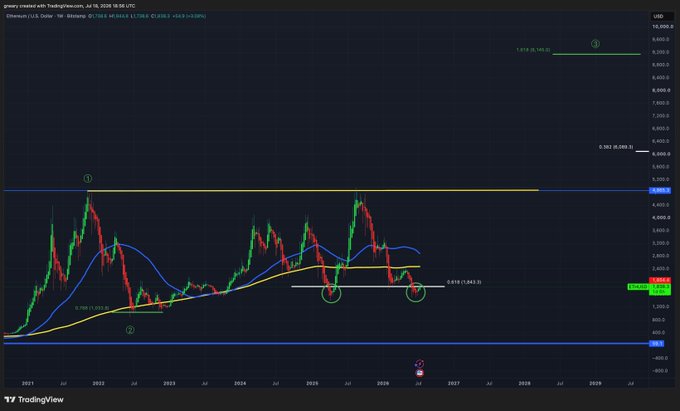Click the 2028 label on time axis

coord(524,383)
